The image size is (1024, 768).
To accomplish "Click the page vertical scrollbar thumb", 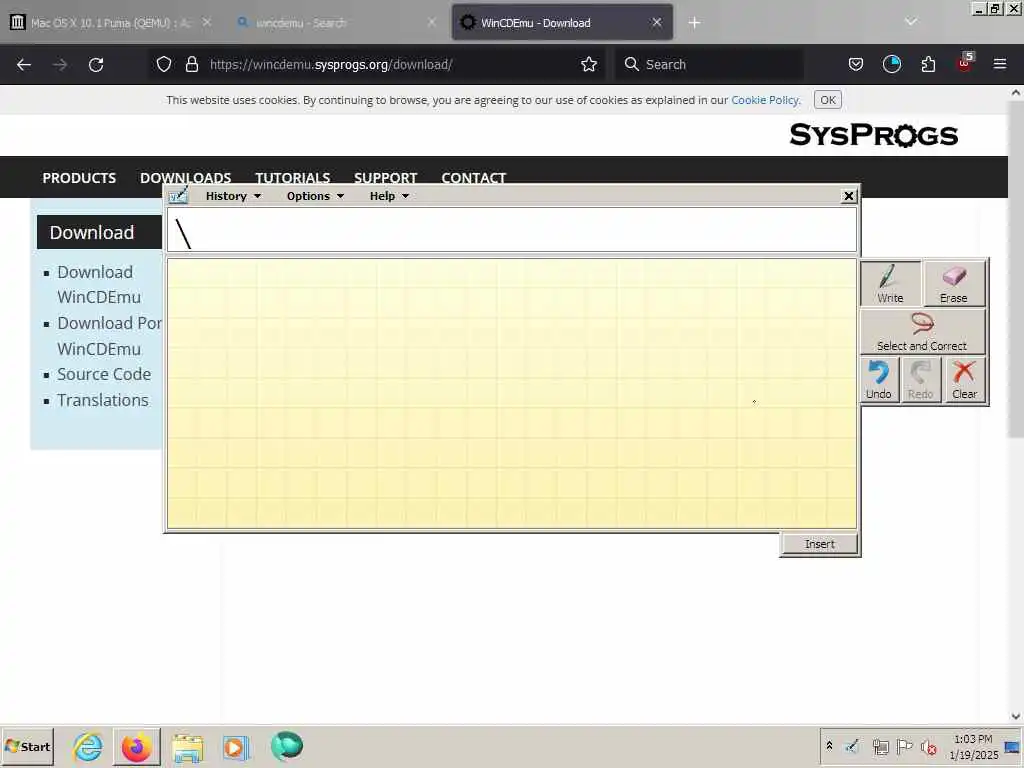I will [x=1016, y=269].
